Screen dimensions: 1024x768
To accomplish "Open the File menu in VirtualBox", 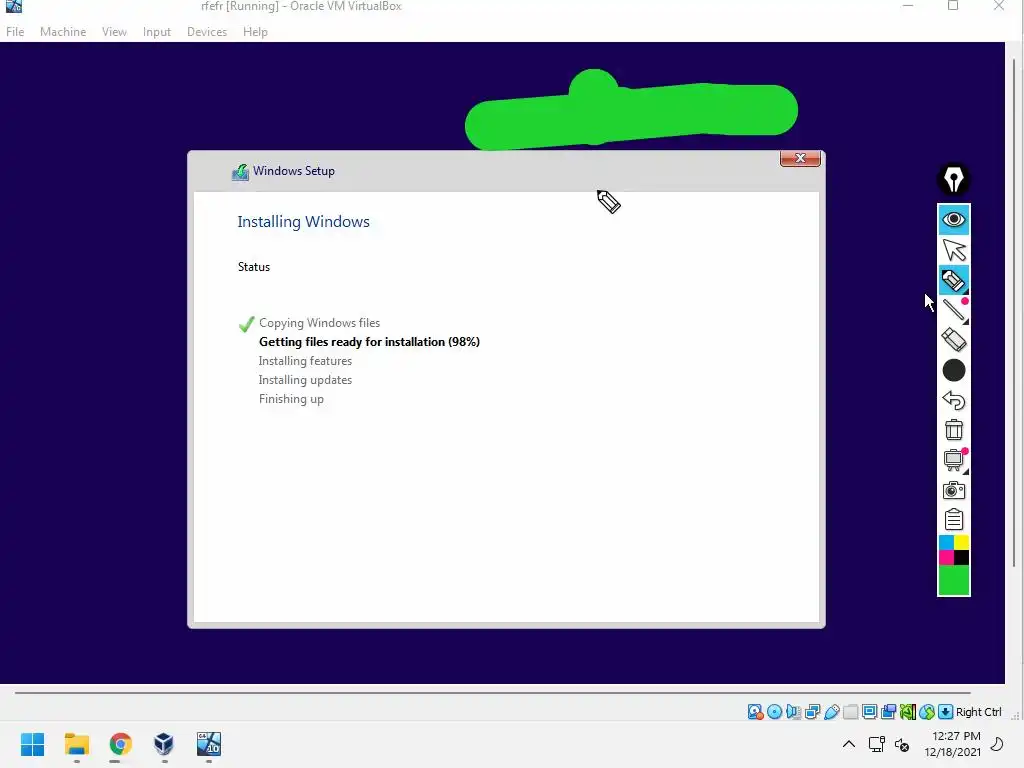I will (15, 31).
